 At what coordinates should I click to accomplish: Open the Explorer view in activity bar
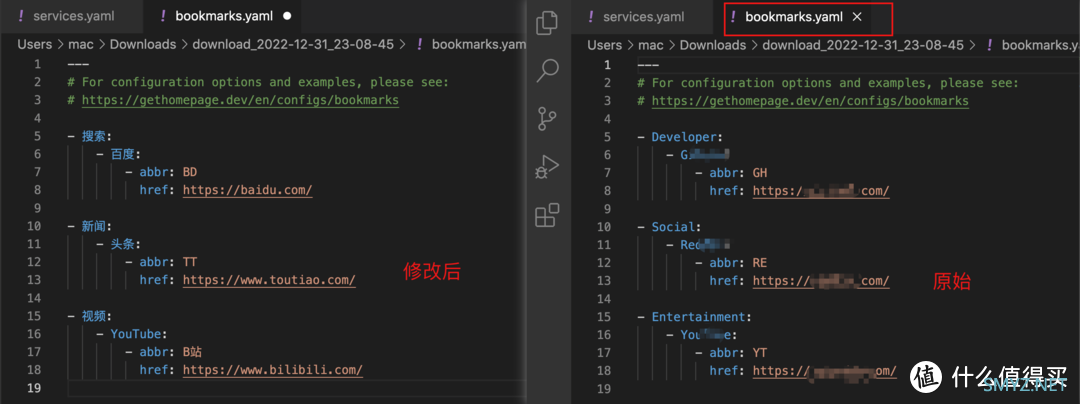[547, 23]
